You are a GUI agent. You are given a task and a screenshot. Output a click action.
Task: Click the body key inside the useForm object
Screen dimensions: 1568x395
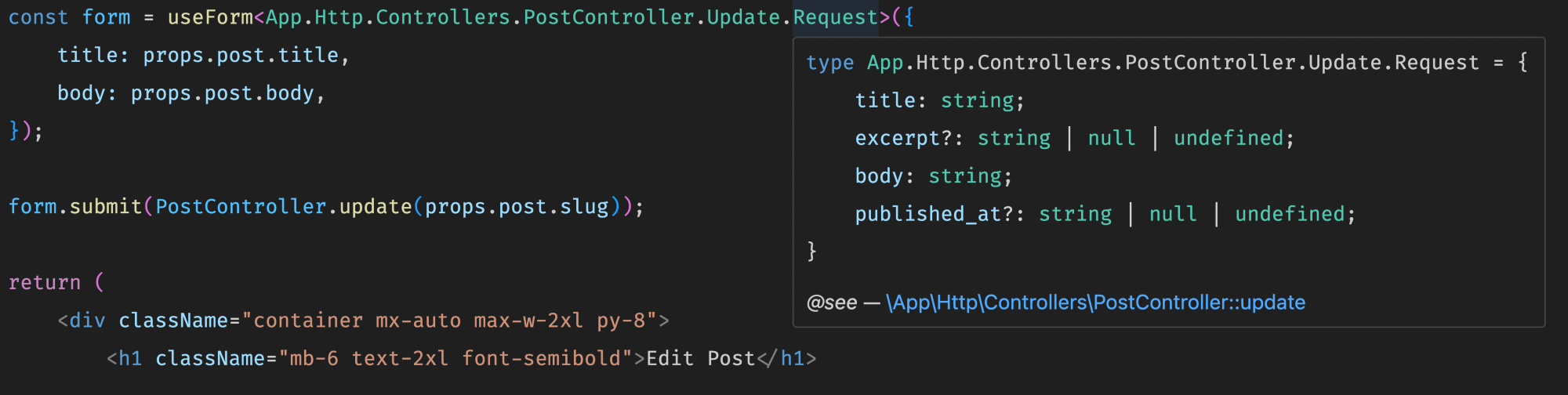[82, 93]
